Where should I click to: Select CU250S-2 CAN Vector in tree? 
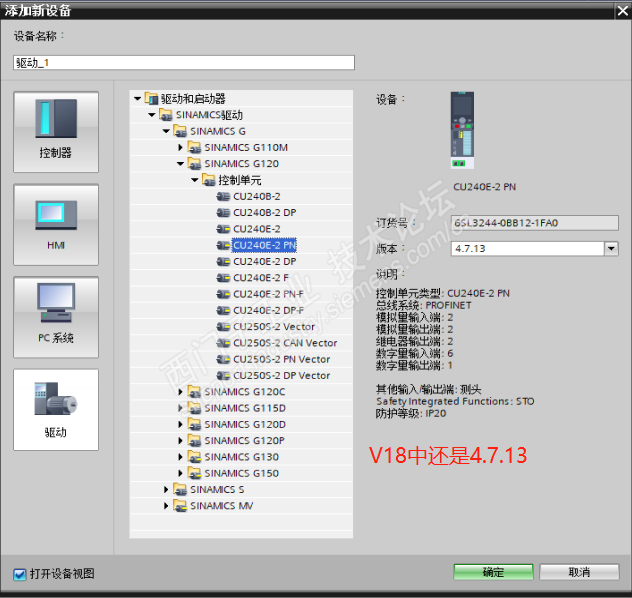tap(285, 343)
